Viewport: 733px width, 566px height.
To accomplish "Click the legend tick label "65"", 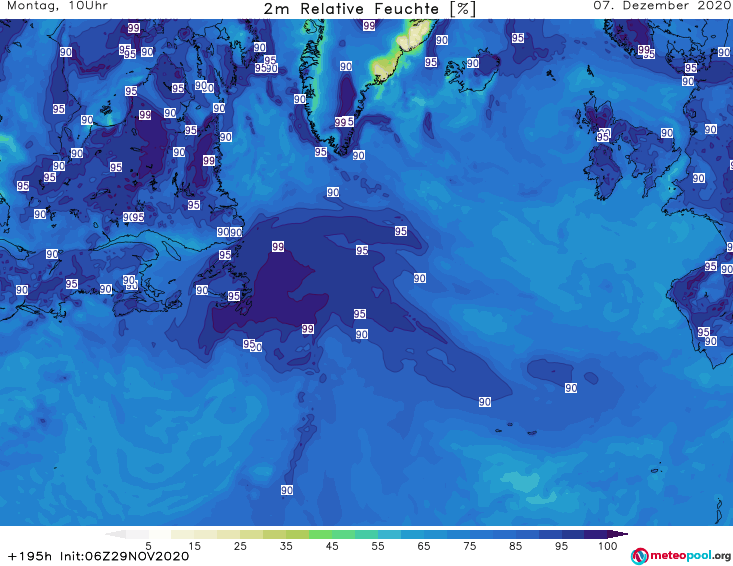I will tap(424, 546).
